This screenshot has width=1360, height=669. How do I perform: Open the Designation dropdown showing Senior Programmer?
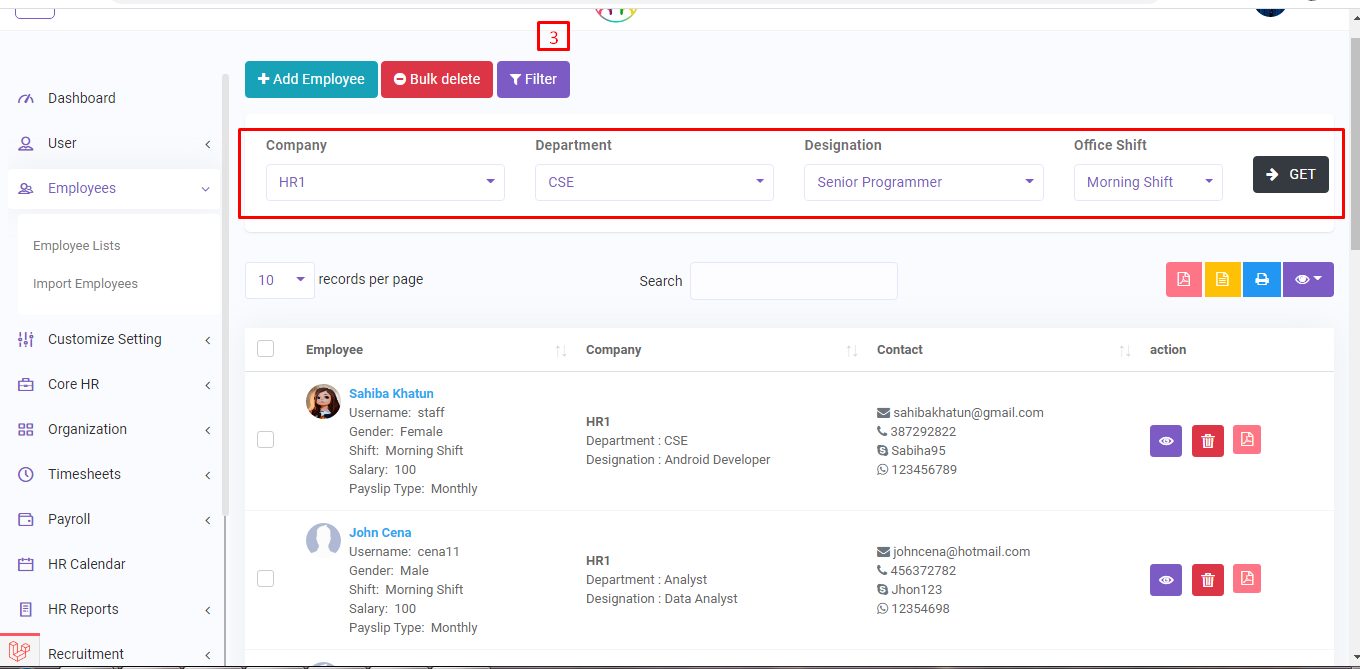click(923, 182)
